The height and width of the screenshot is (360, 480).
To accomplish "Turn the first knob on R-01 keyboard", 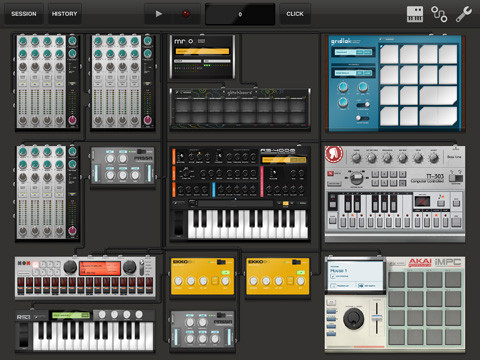I will coord(102,314).
